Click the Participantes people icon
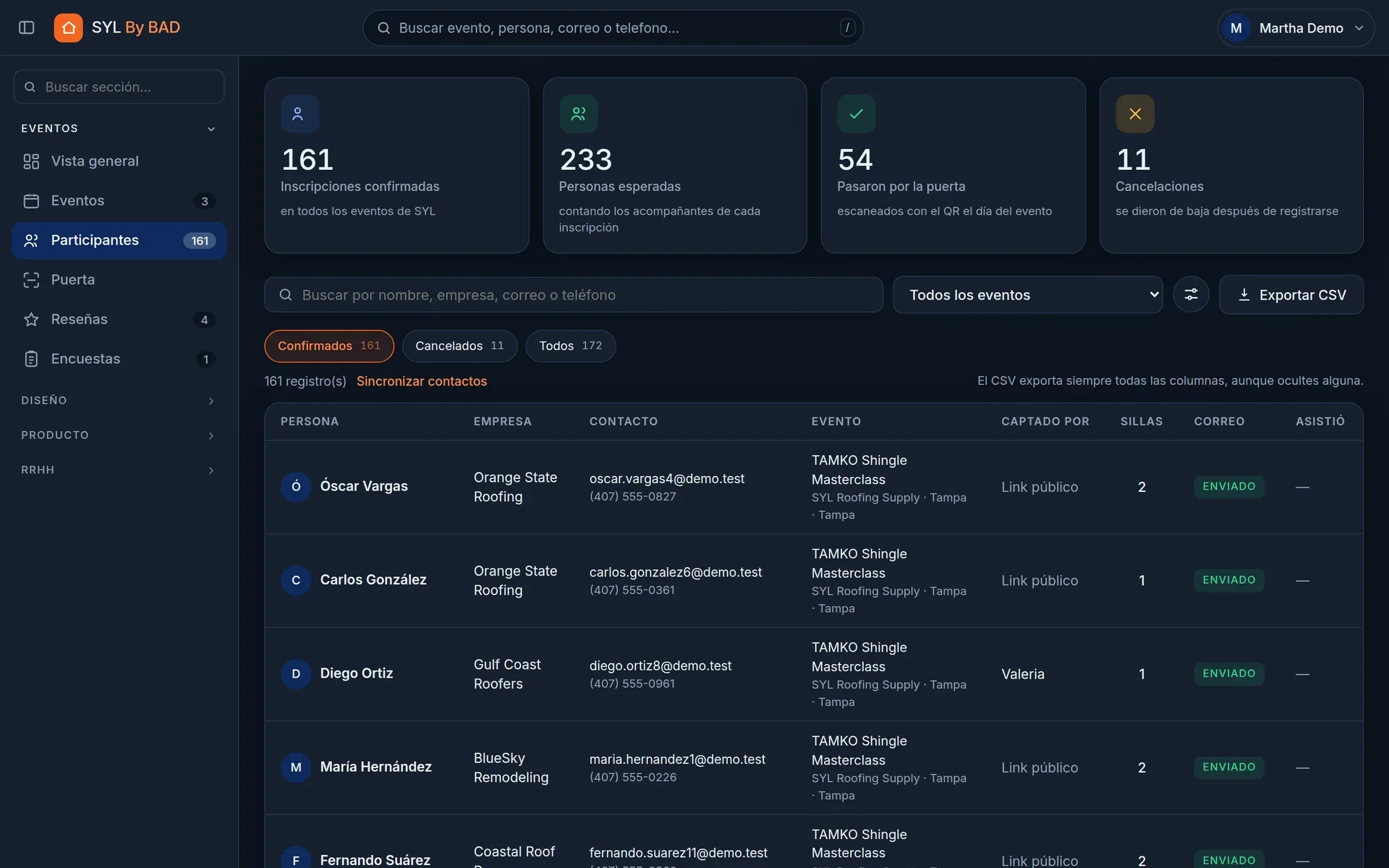1389x868 pixels. pyautogui.click(x=31, y=240)
